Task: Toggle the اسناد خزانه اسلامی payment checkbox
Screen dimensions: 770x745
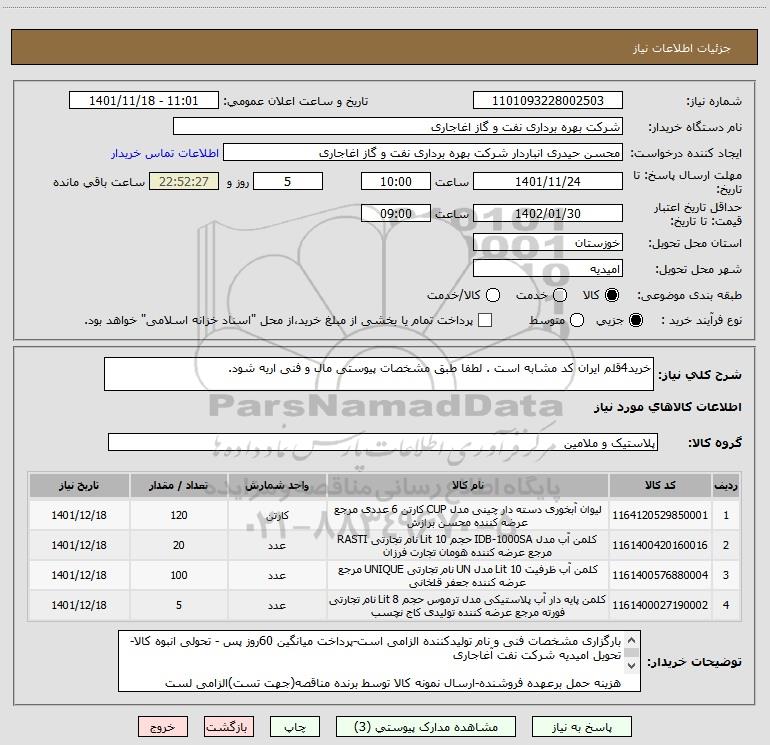Action: pyautogui.click(x=485, y=320)
